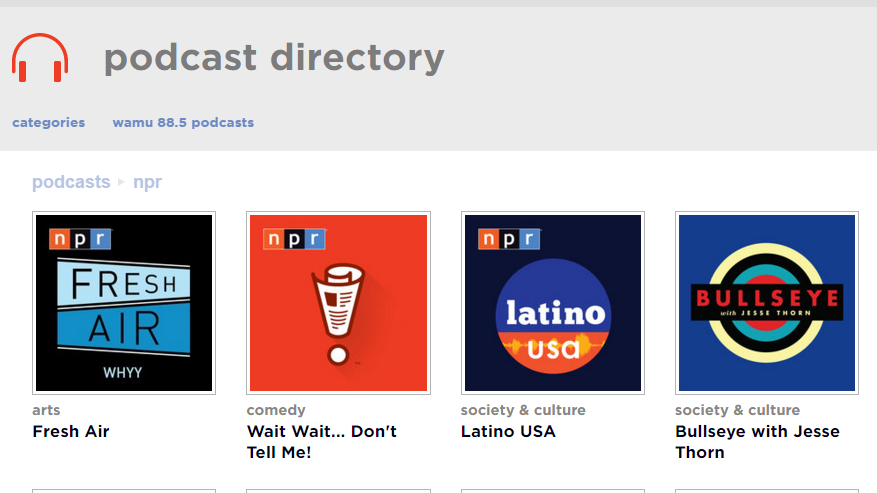Click the Wait Wait... Don't Tell Me! title
Image resolution: width=877 pixels, height=493 pixels.
(x=321, y=442)
